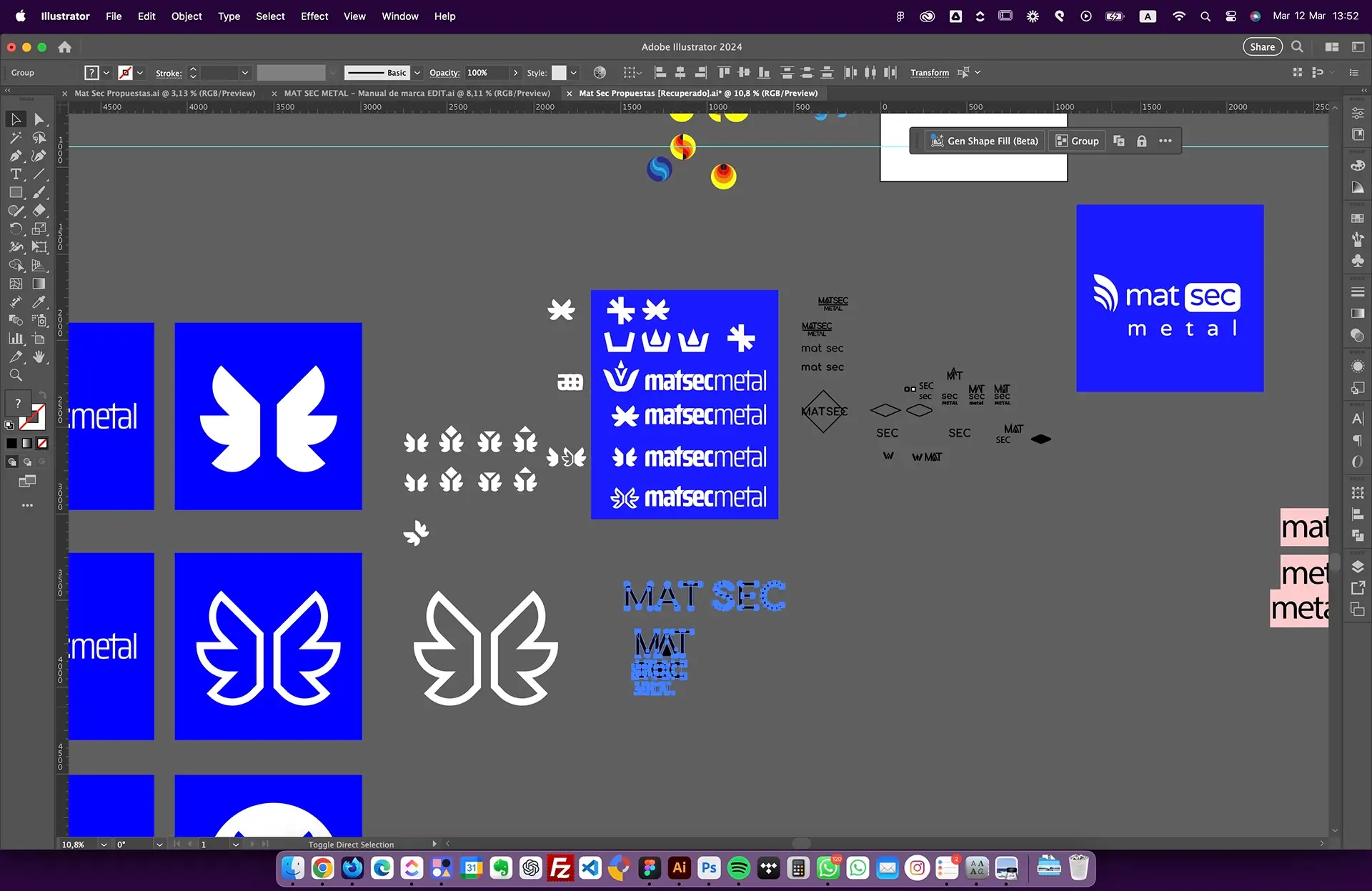
Task: Select the Shaper tool
Action: [16, 211]
